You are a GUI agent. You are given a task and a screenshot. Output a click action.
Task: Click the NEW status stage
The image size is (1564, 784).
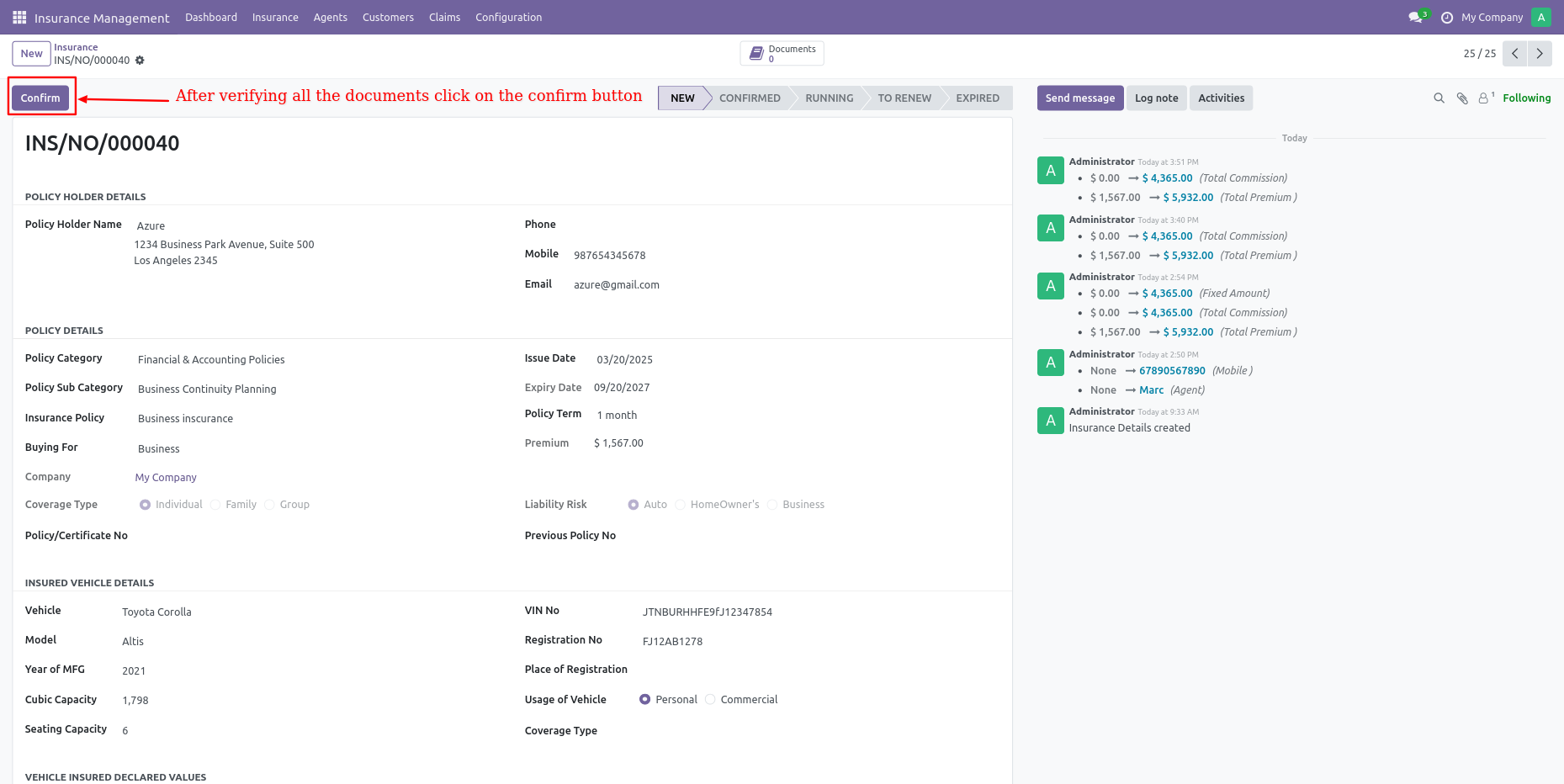tap(682, 98)
